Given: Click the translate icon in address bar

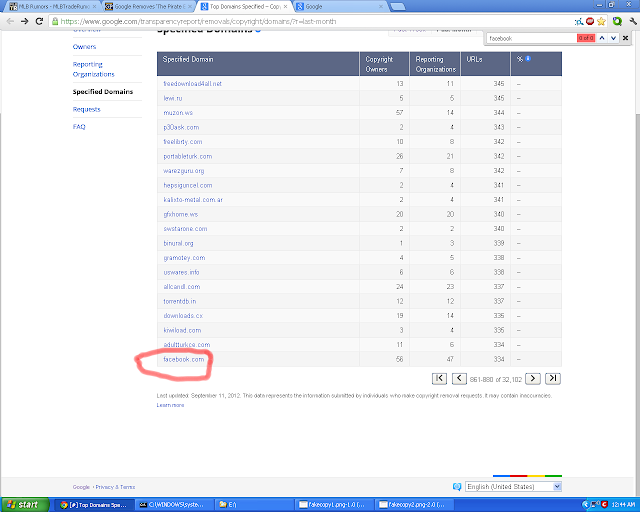Looking at the screenshot, I should tap(579, 22).
